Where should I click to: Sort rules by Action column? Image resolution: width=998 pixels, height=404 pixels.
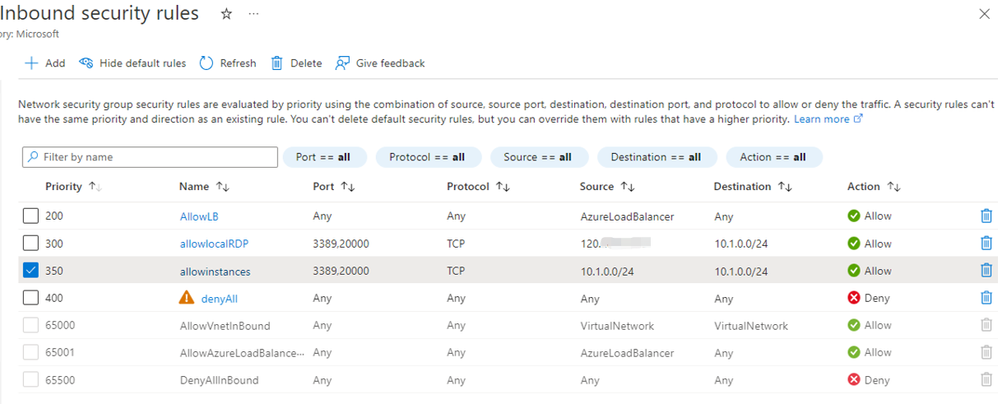tap(874, 186)
